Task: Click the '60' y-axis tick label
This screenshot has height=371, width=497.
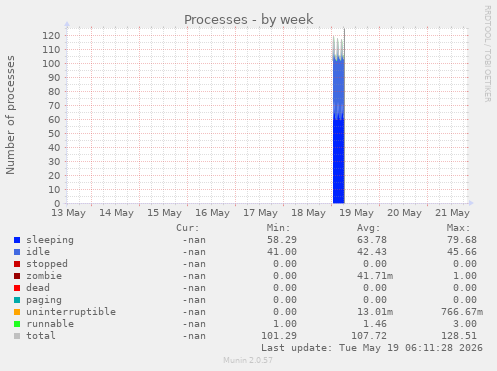Action: 54,120
